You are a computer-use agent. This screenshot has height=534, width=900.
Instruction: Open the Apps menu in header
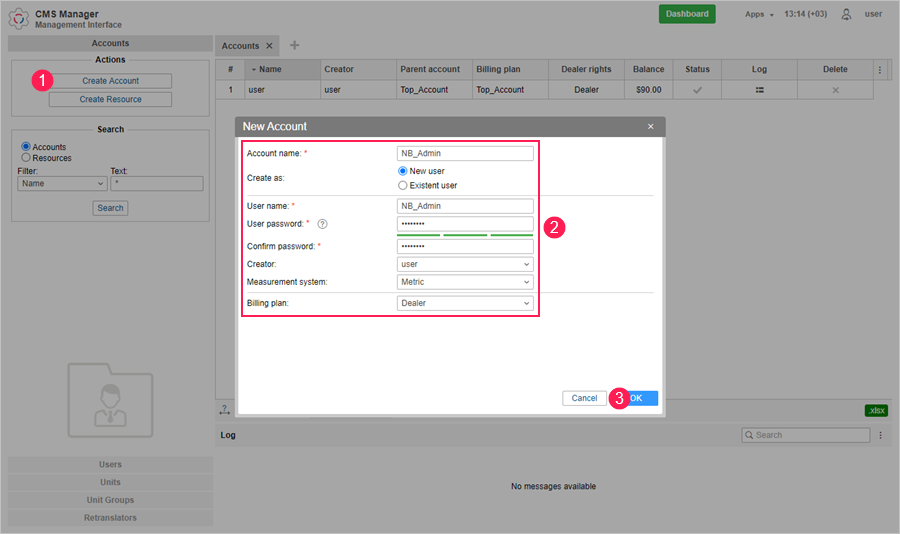[x=759, y=14]
